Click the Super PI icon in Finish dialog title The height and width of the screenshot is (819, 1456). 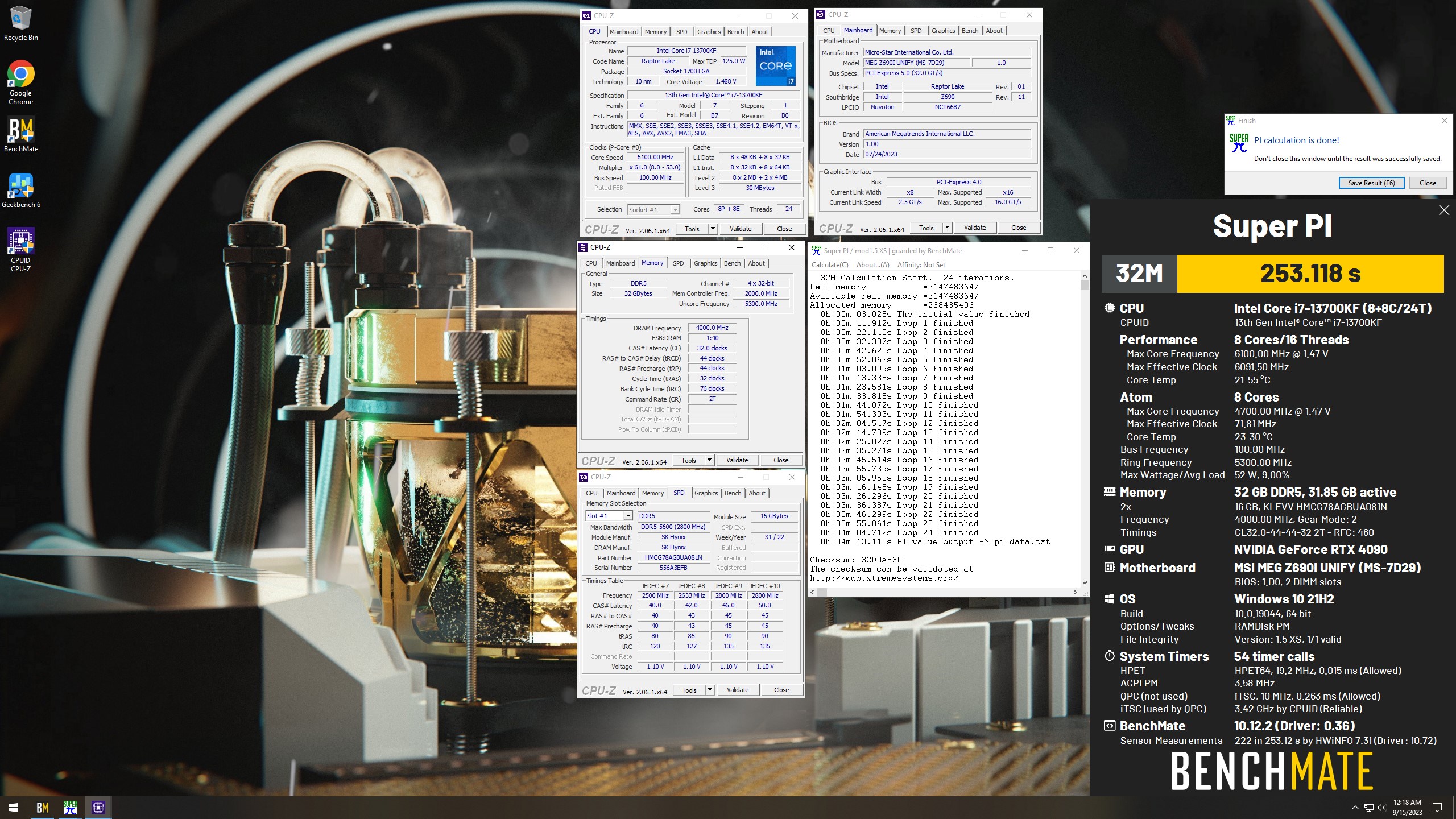(x=1231, y=121)
